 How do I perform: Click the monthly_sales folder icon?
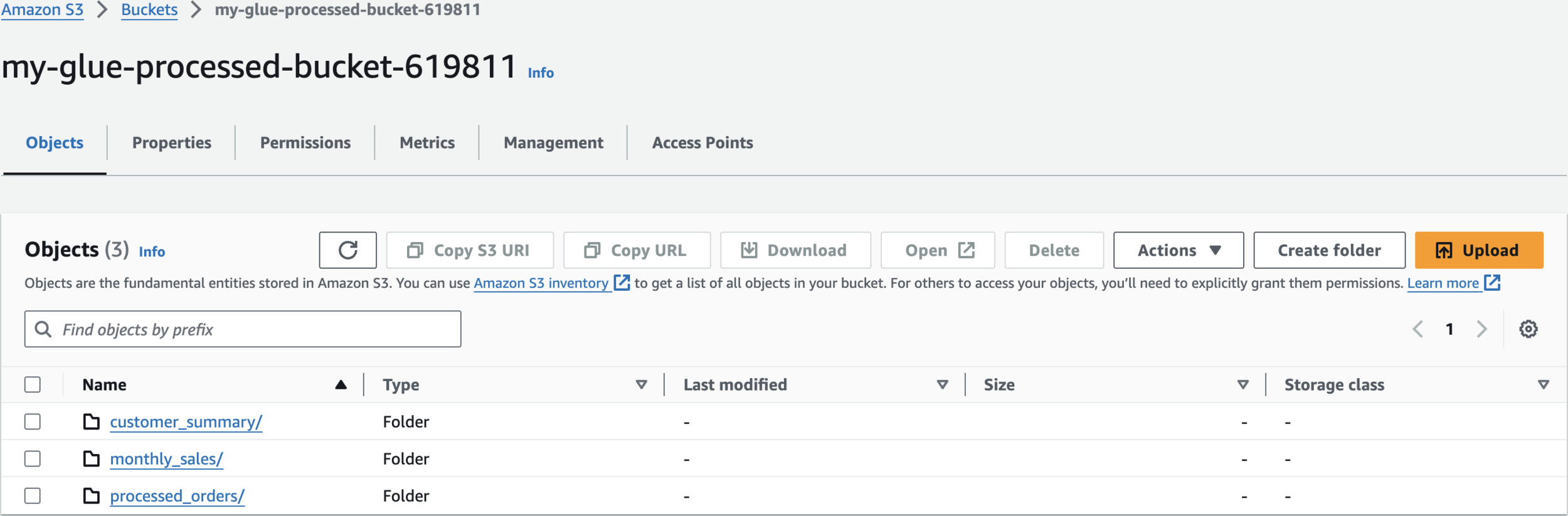click(x=92, y=459)
